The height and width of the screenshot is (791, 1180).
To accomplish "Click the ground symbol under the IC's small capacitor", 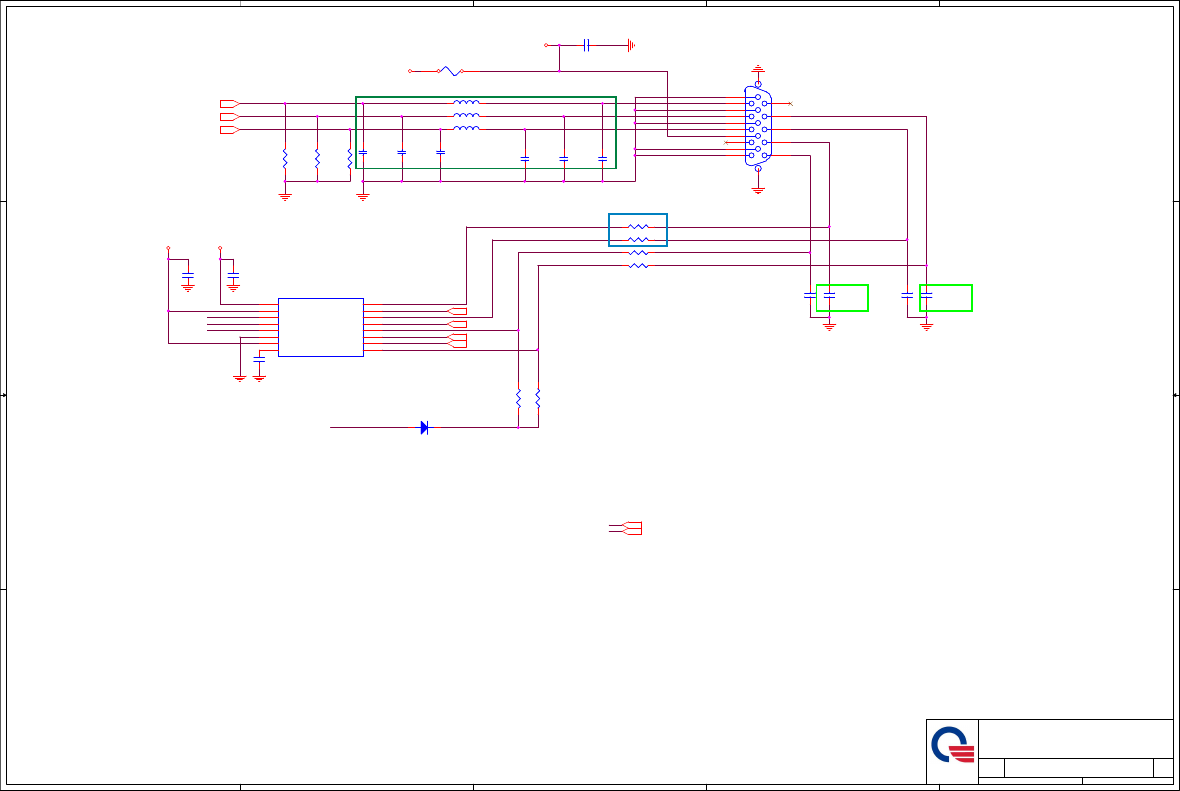I will coord(259,379).
